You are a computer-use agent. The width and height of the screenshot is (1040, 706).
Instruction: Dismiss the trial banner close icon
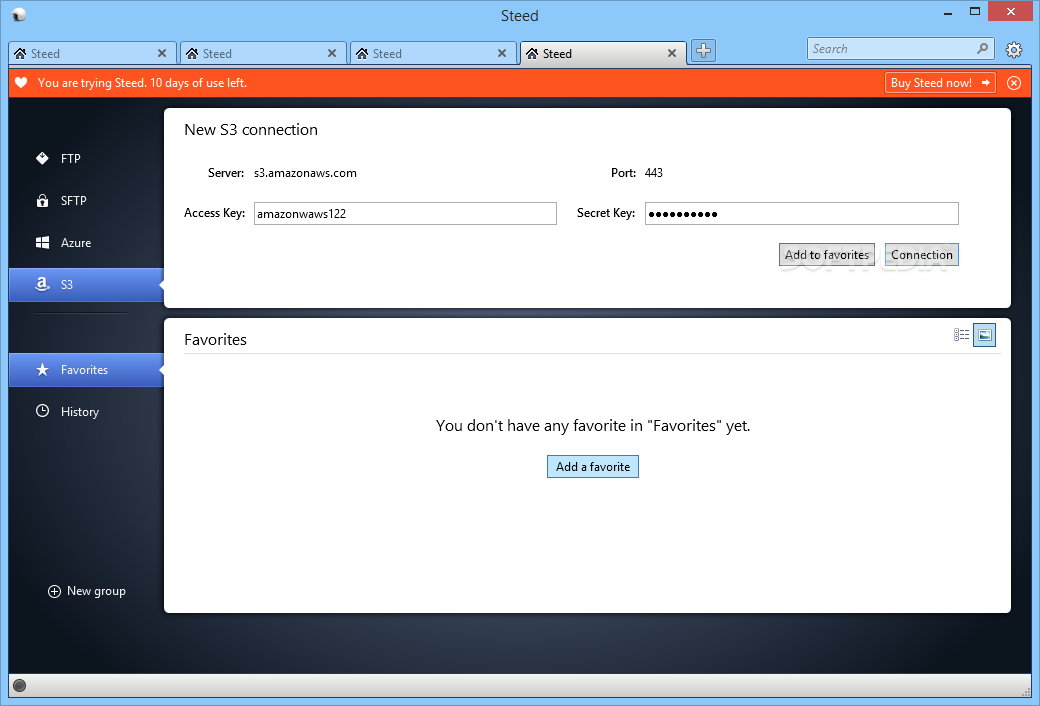(1013, 83)
